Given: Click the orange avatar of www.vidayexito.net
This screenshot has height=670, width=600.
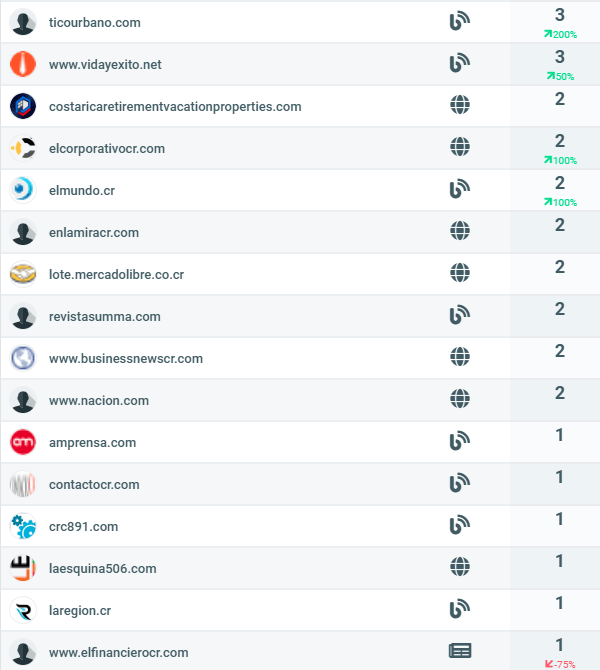Looking at the screenshot, I should (23, 64).
